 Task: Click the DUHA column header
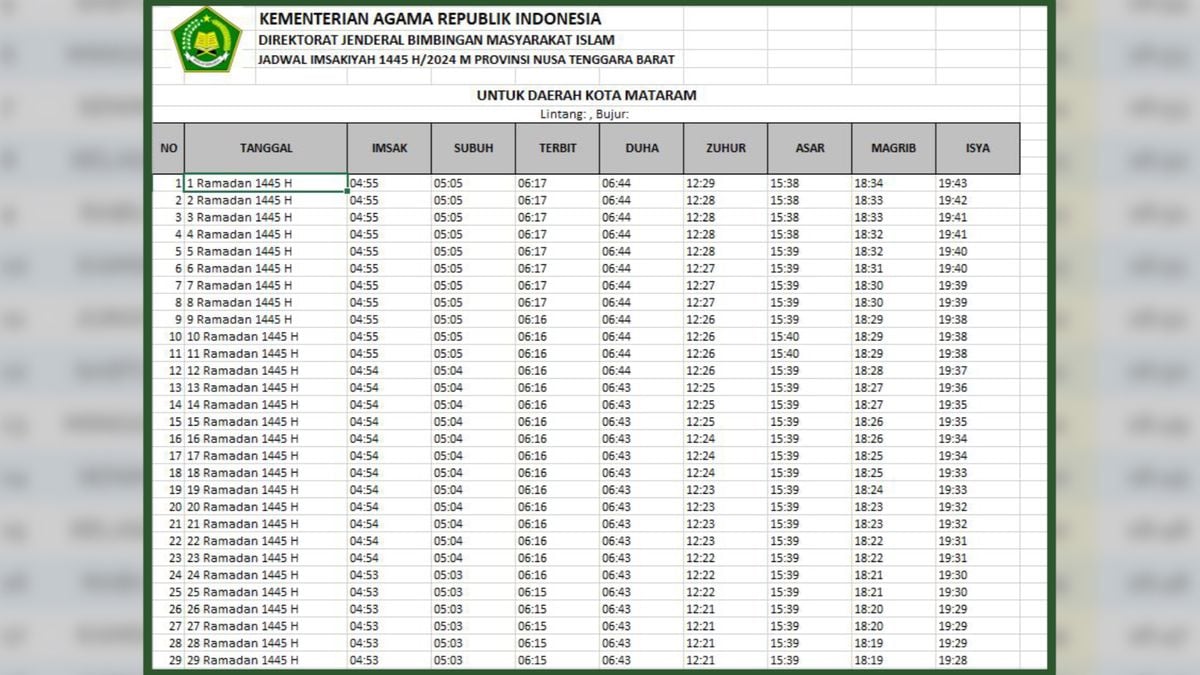642,148
